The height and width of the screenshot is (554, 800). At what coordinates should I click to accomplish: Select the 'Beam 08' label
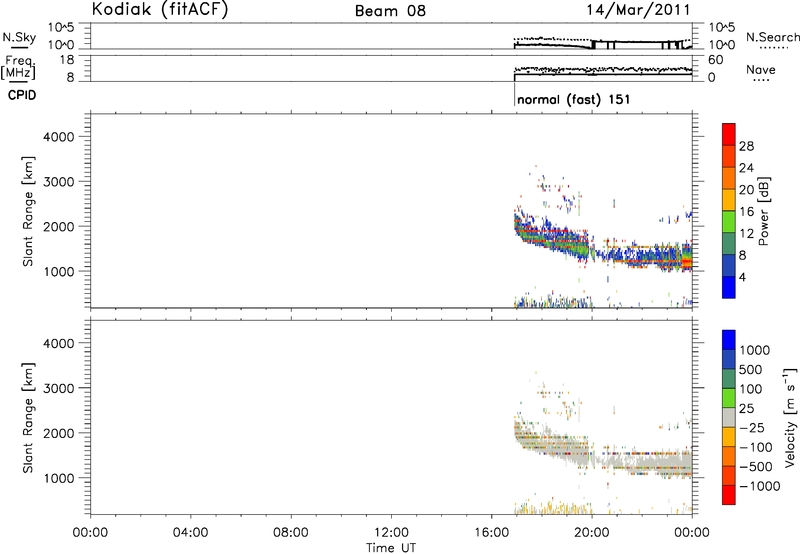point(390,11)
